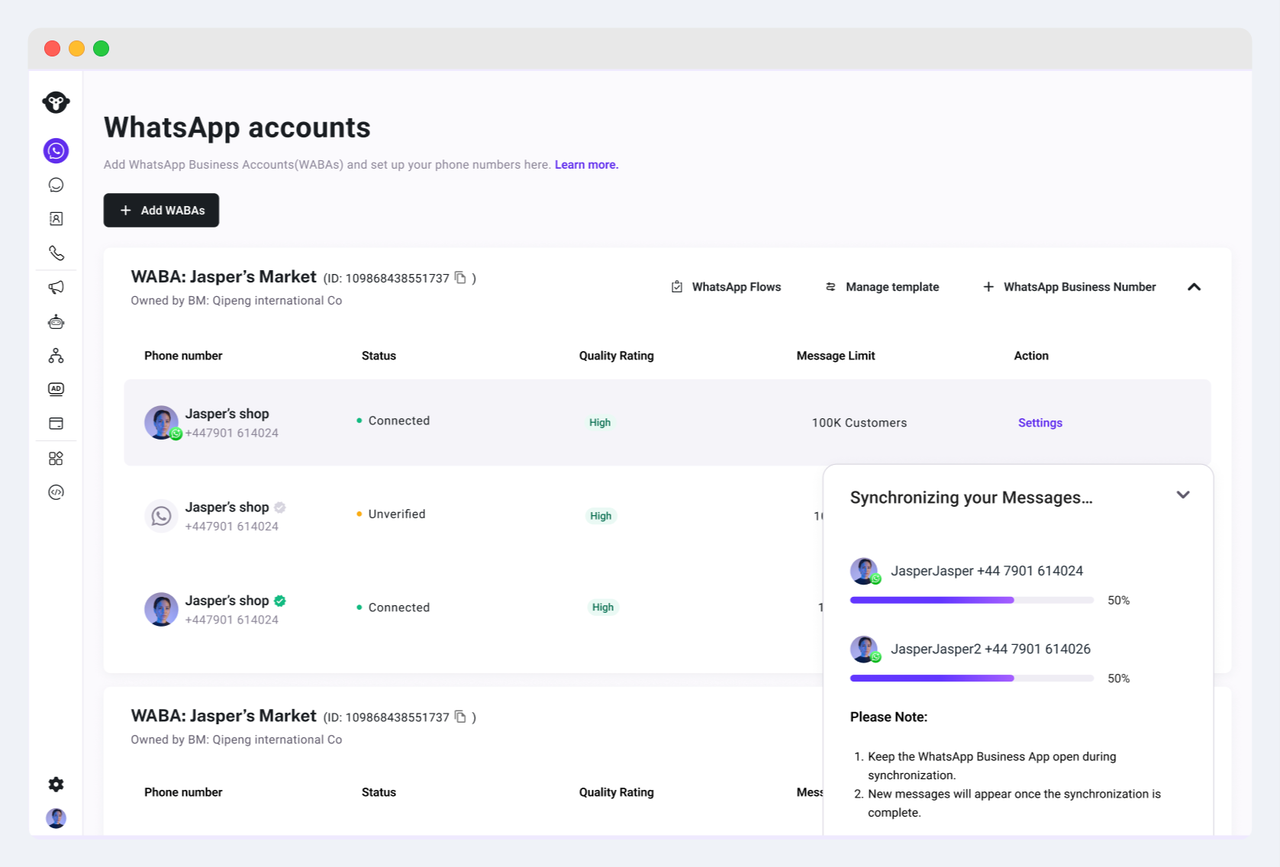Click the JasperJasper sync progress bar
The width and height of the screenshot is (1280, 867).
(x=971, y=600)
